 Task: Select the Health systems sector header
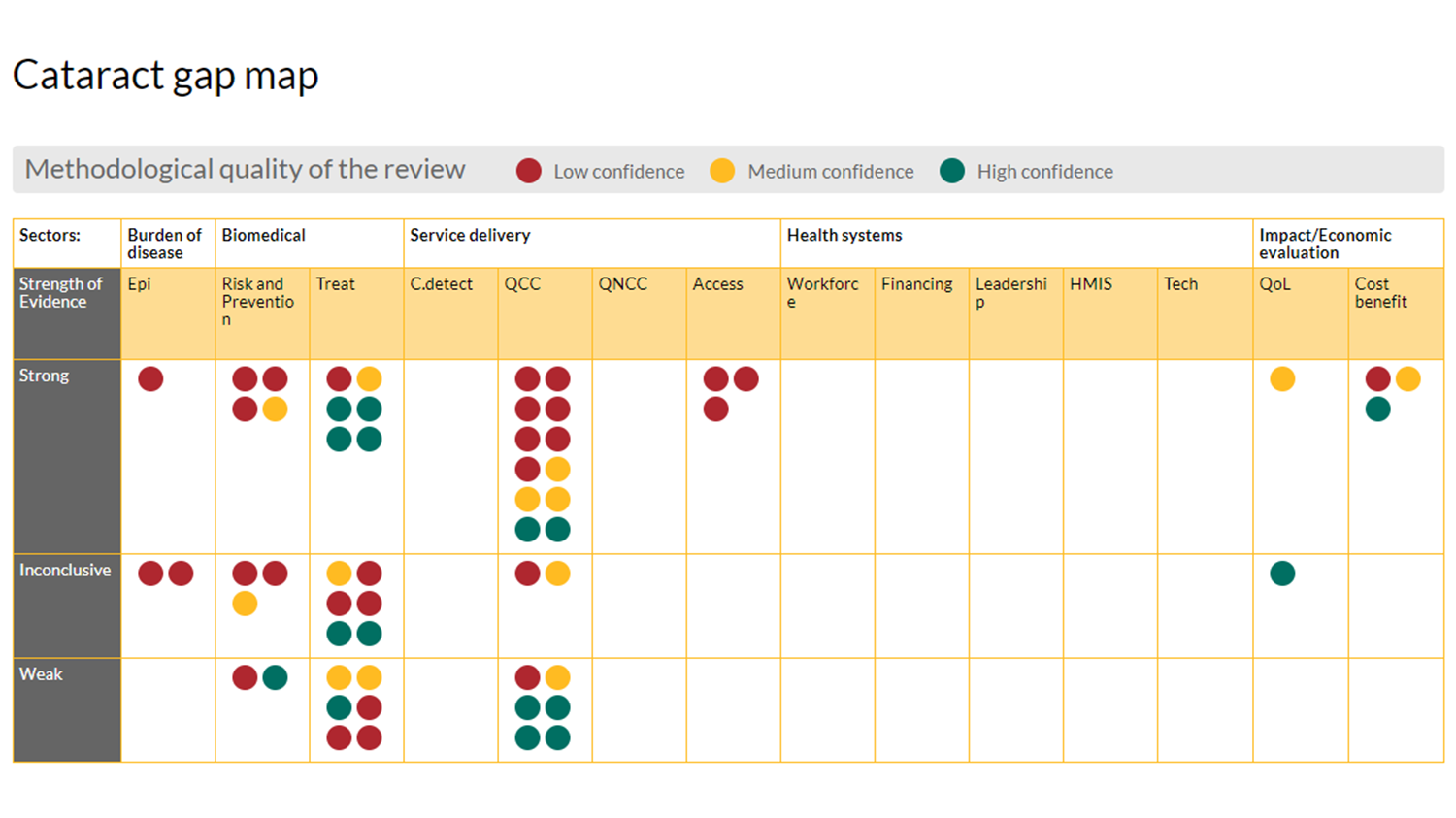844,235
